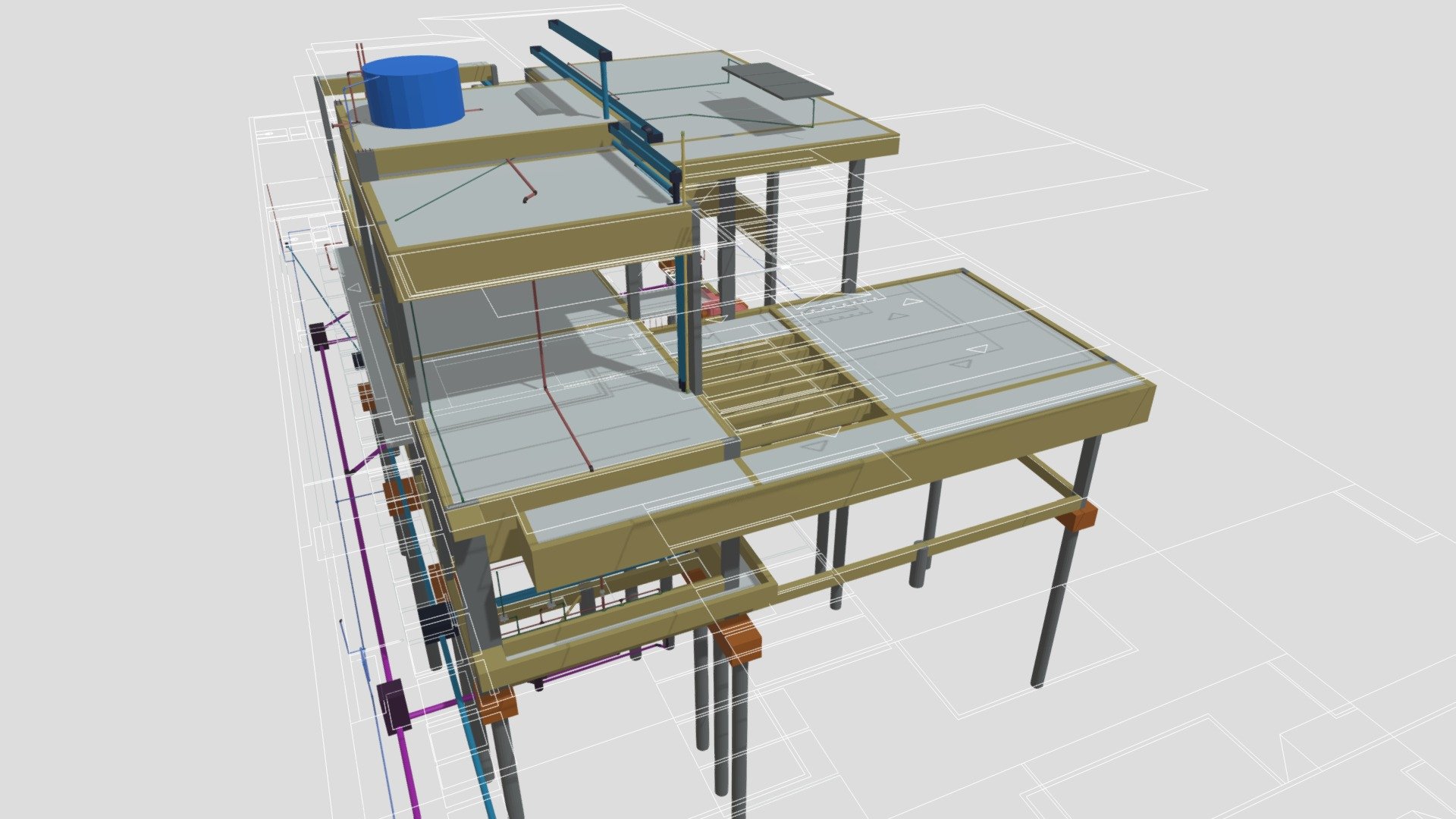Click the purple junction box at bottom left
The height and width of the screenshot is (819, 1456).
394,708
